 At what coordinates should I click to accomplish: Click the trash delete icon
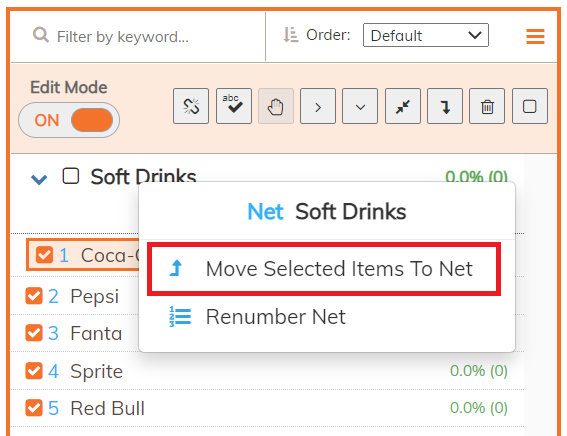click(487, 106)
